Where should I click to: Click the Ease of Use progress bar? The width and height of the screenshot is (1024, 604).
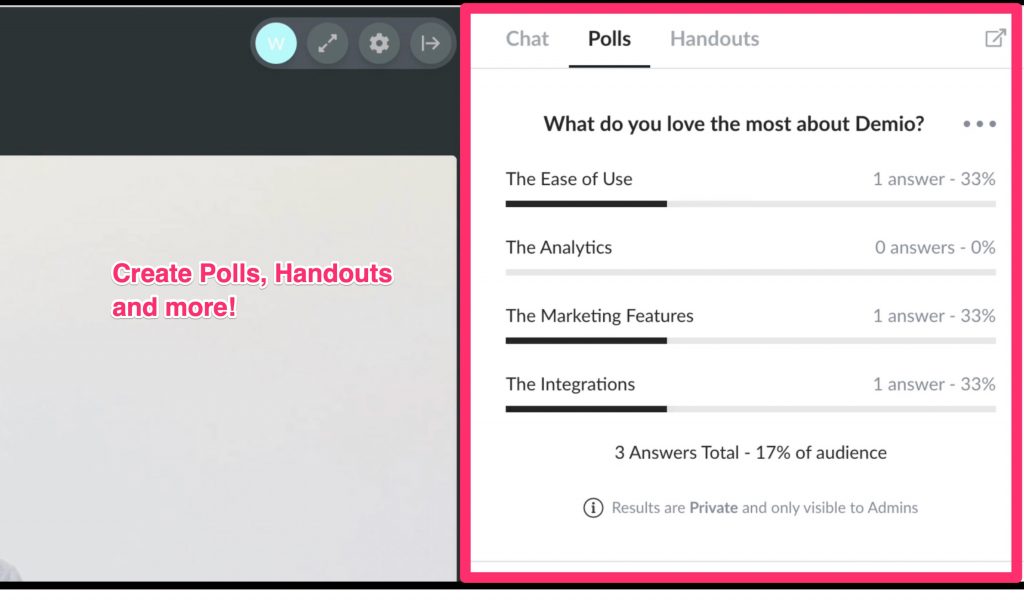pos(750,204)
